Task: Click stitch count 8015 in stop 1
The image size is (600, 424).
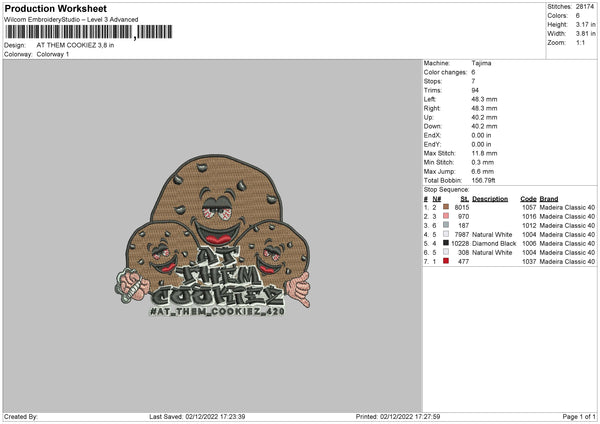Action: point(462,207)
